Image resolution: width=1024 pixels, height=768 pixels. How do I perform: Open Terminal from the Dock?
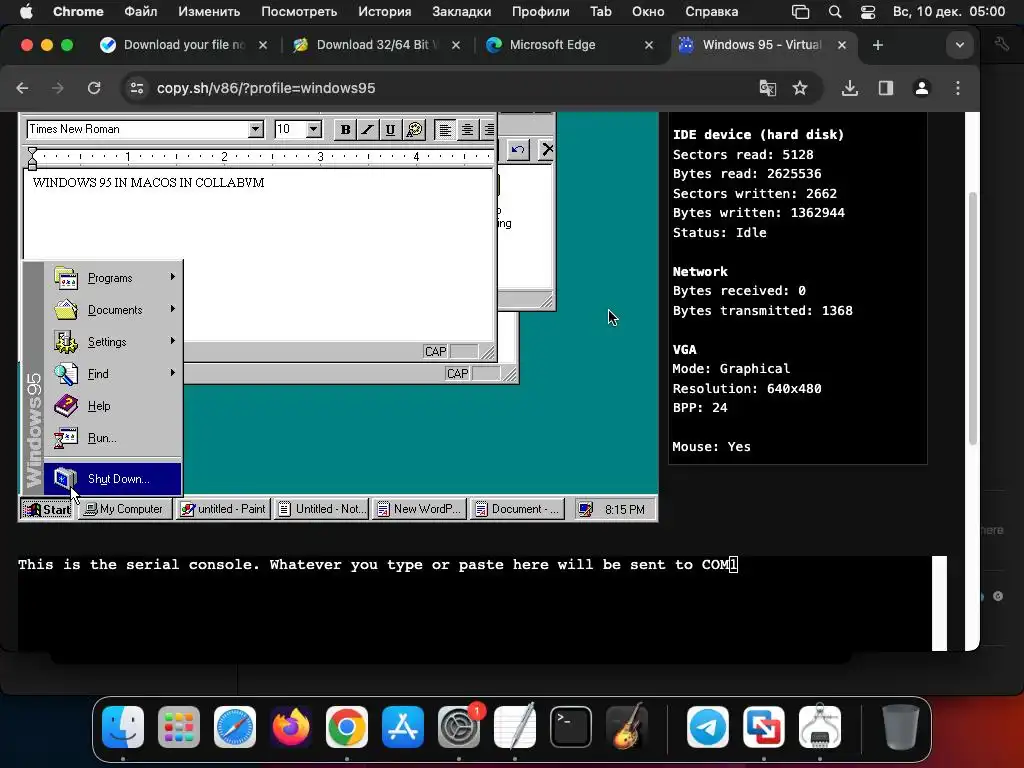click(571, 727)
